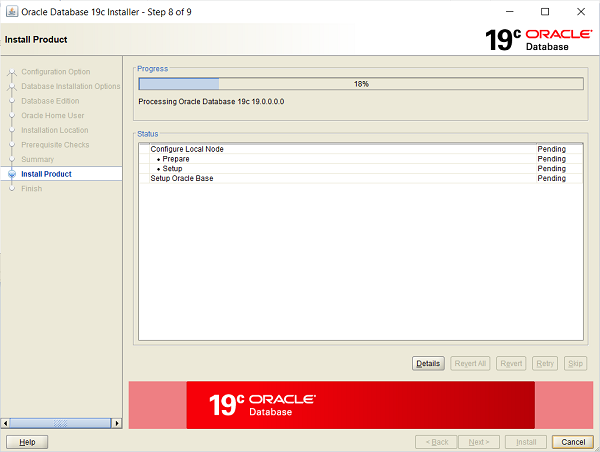
Task: Click the sidebar horizontal scrollbar thumb
Action: [60, 423]
